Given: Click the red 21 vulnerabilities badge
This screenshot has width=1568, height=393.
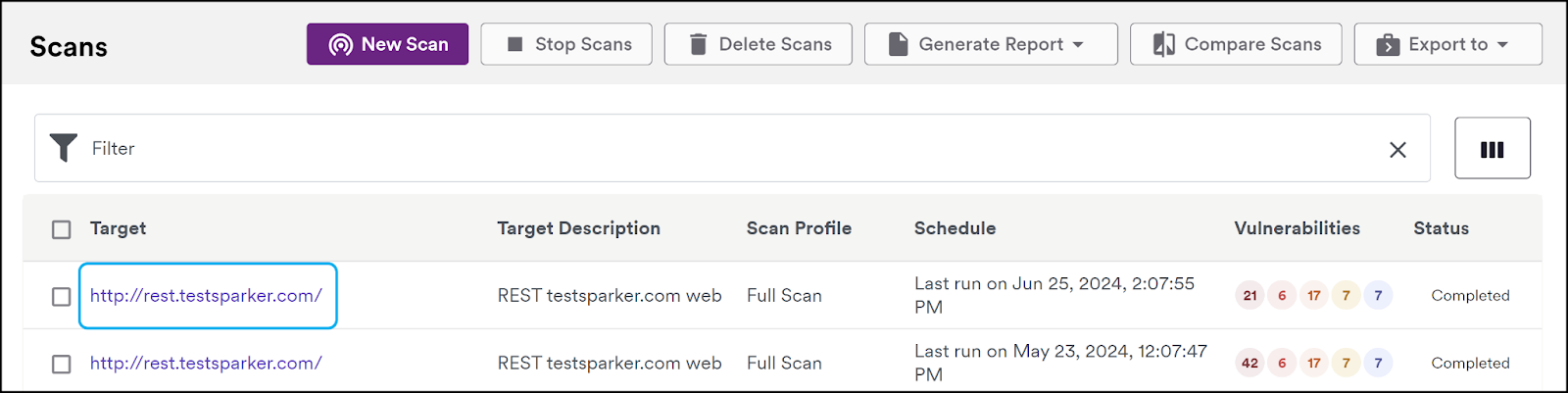Looking at the screenshot, I should click(1249, 295).
